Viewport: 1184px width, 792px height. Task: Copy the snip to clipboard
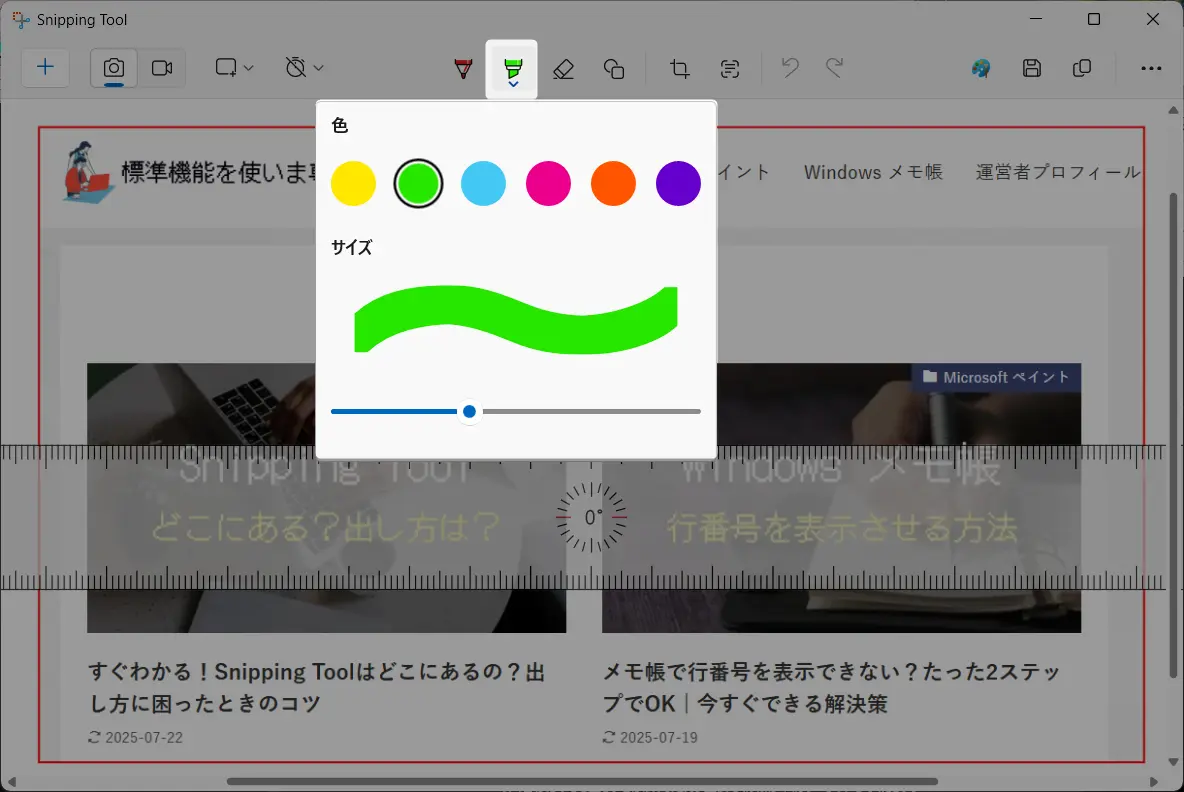(x=1081, y=69)
